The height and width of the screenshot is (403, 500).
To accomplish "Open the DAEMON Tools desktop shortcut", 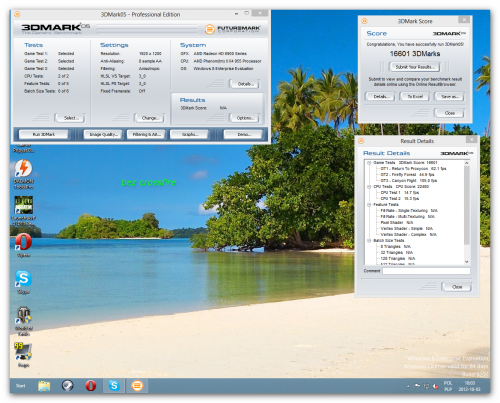I will click(23, 174).
